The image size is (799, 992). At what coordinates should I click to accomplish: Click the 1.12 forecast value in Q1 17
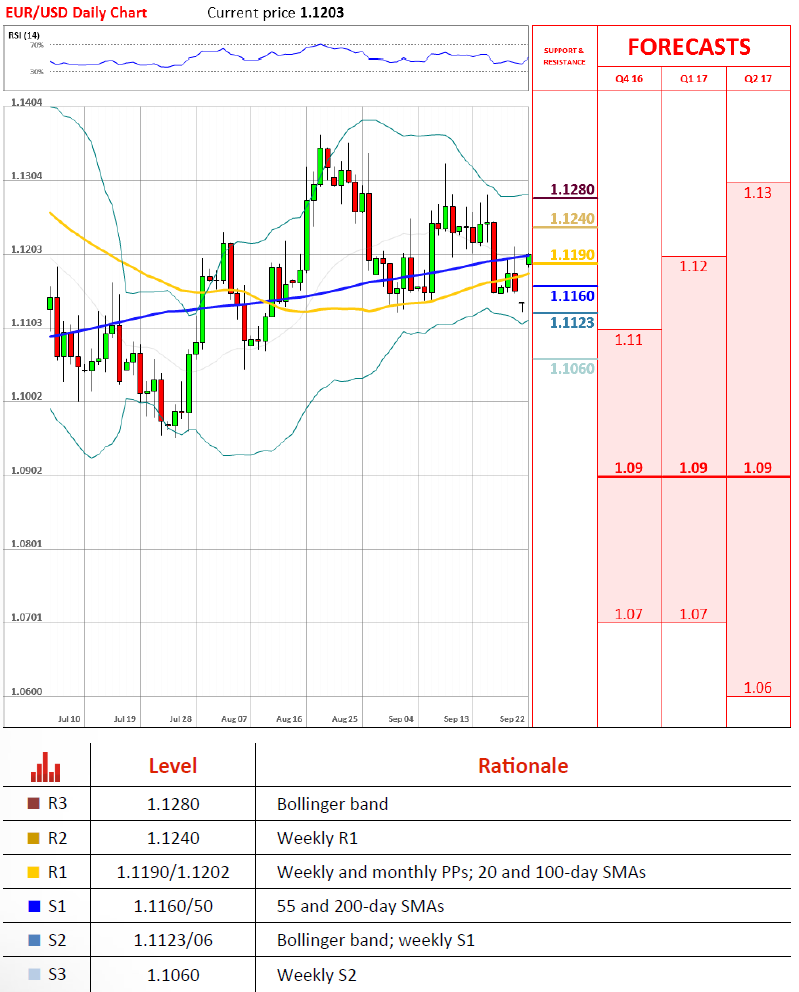[x=693, y=266]
